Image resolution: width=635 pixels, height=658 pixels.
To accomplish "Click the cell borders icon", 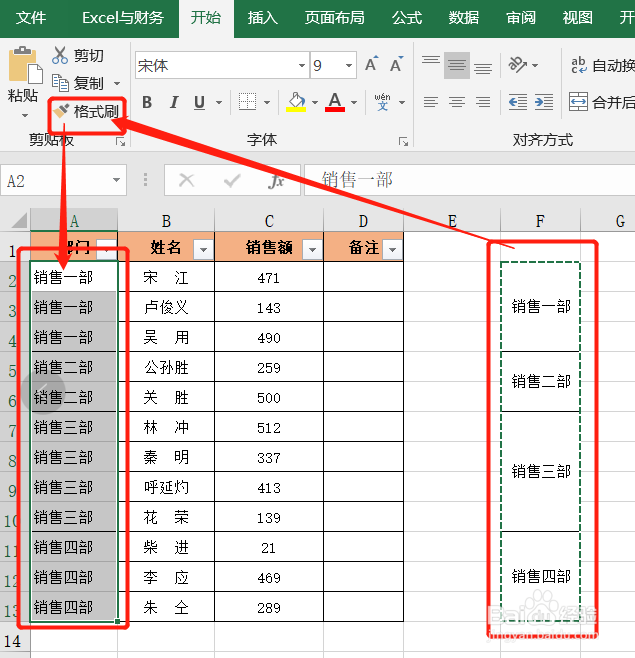I will coord(247,102).
